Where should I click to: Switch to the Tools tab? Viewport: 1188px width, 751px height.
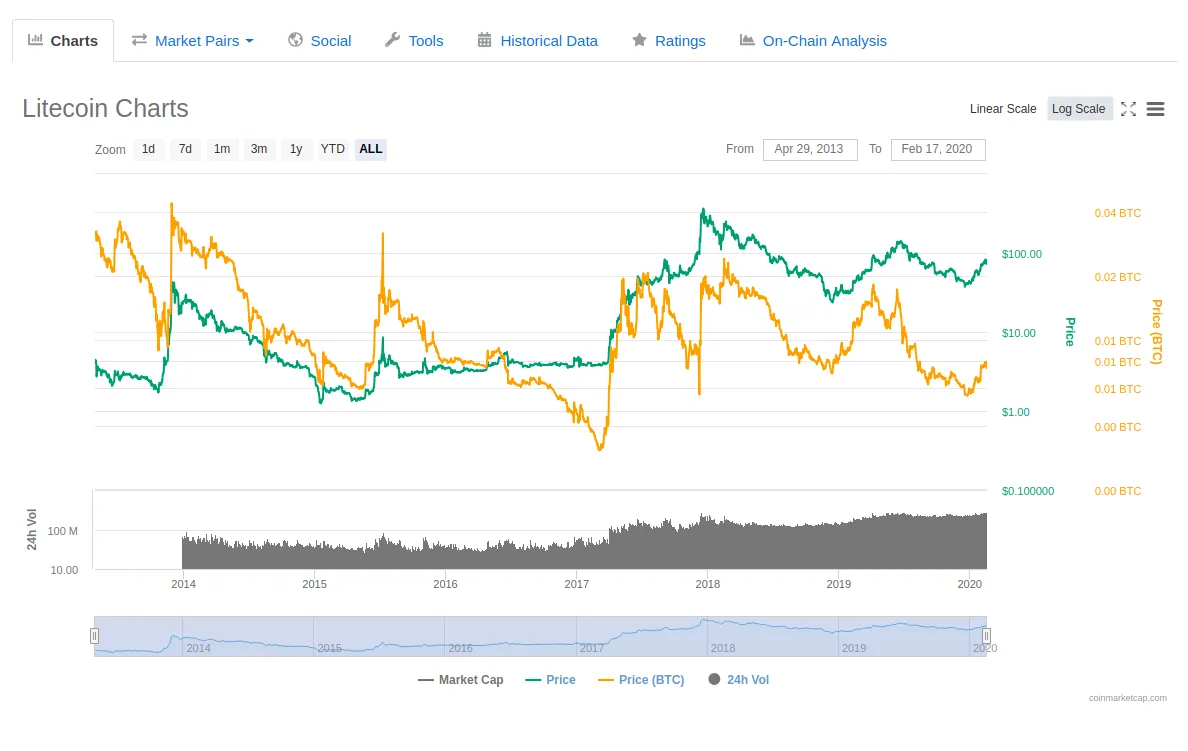(414, 41)
